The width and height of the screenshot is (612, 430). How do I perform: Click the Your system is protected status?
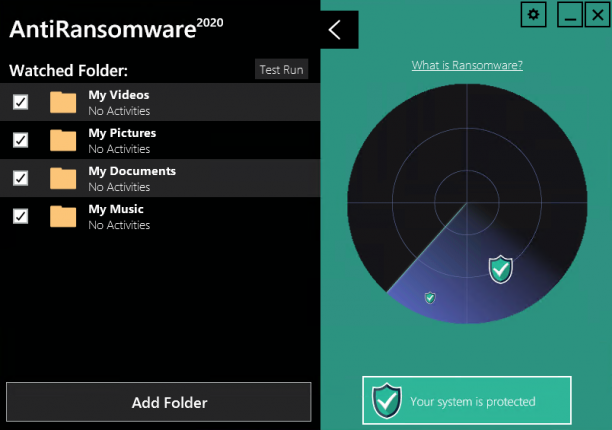[x=467, y=400]
